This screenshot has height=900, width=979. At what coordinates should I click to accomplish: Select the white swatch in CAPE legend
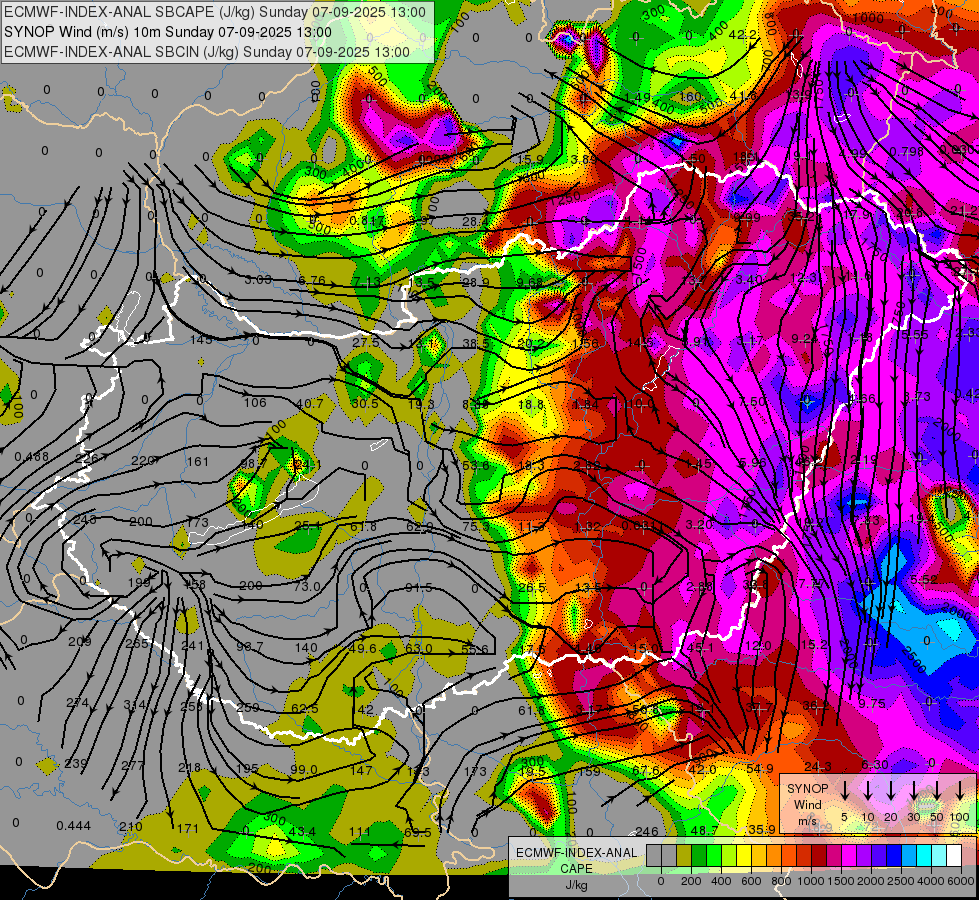[x=953, y=856]
